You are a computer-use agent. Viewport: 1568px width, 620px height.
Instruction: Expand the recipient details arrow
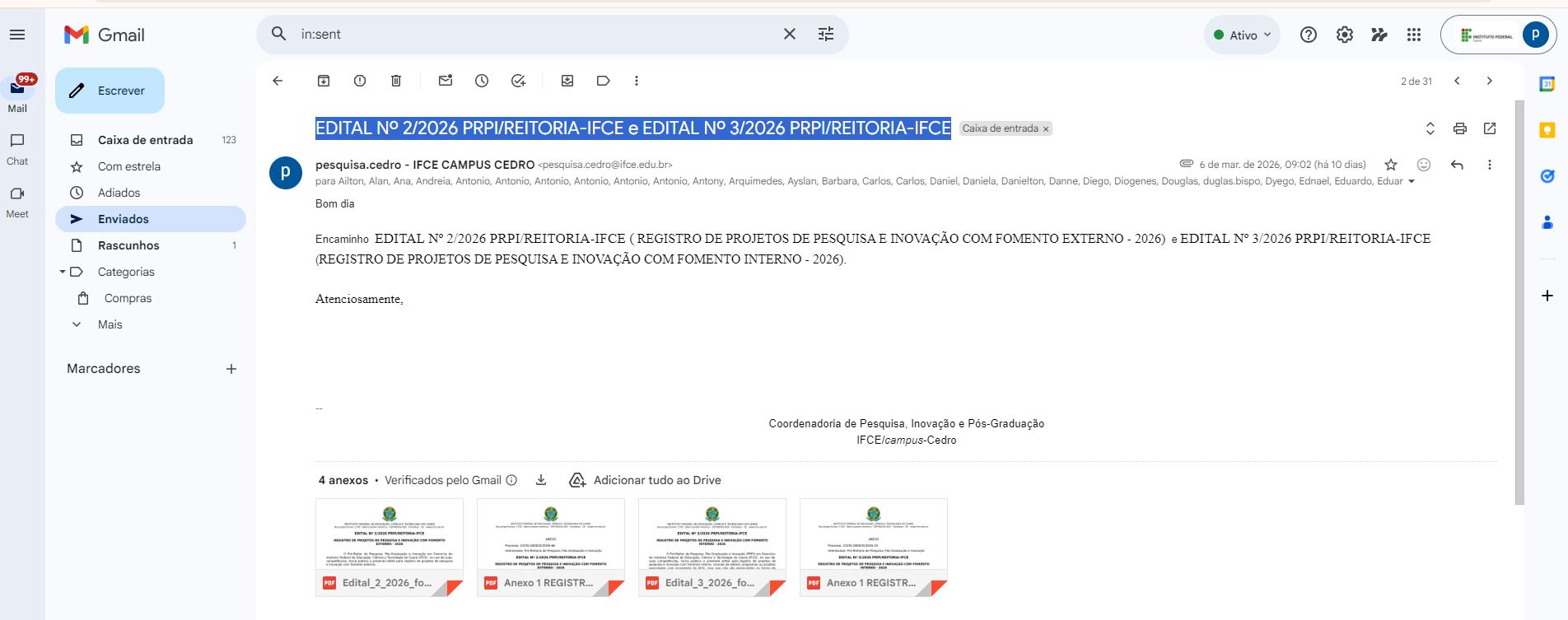click(x=1412, y=182)
